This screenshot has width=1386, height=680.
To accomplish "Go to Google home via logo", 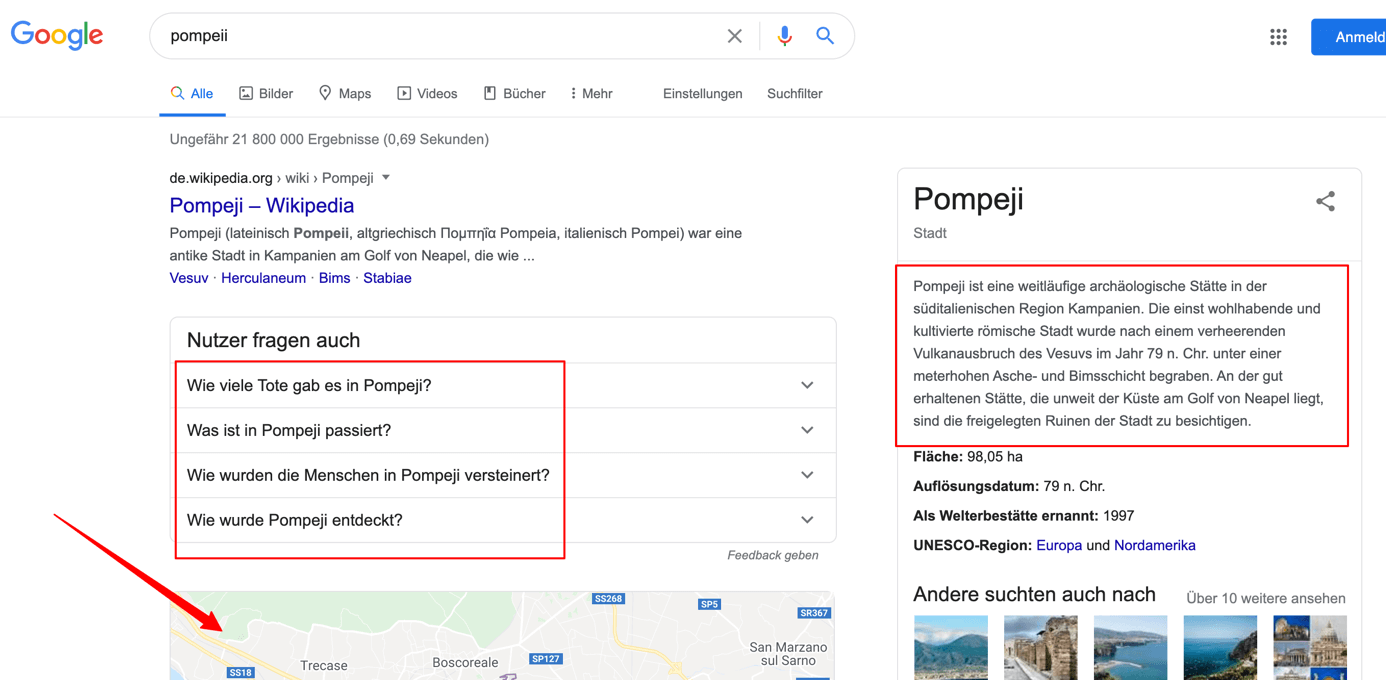I will (57, 35).
